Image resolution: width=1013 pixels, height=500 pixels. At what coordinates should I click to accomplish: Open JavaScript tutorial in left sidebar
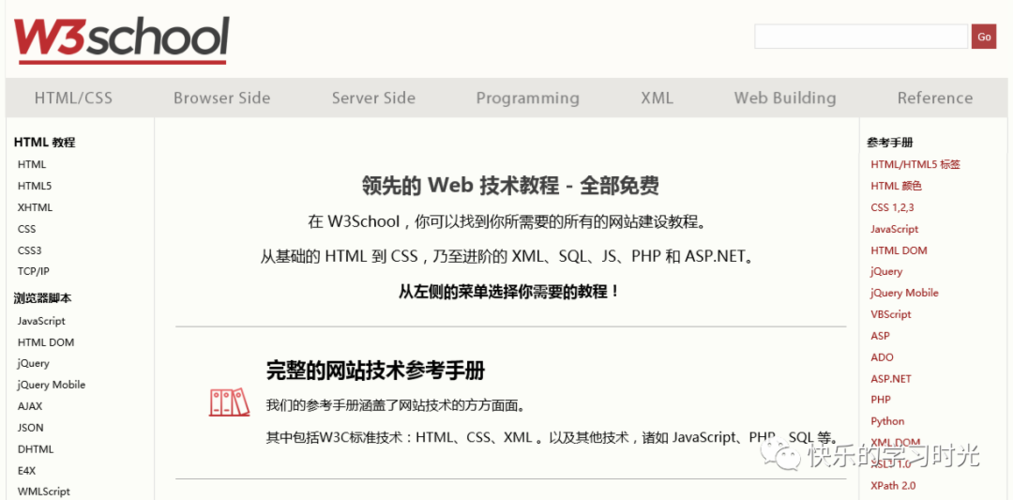point(41,321)
